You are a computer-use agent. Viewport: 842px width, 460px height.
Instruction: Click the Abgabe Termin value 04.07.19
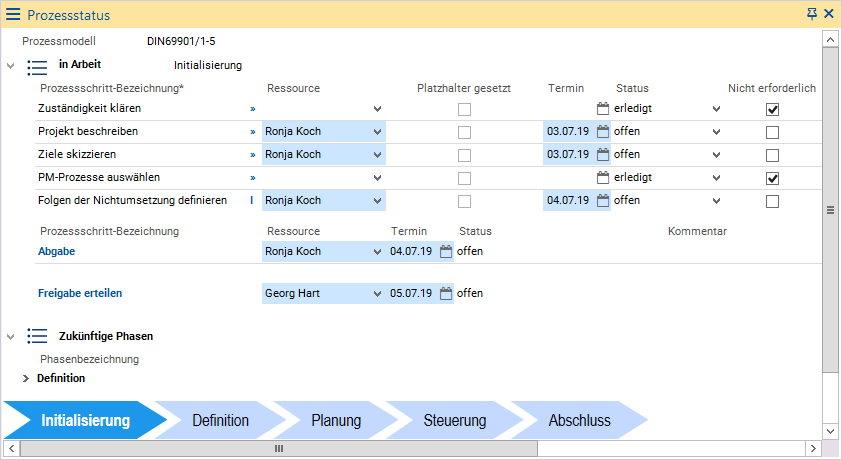point(411,251)
